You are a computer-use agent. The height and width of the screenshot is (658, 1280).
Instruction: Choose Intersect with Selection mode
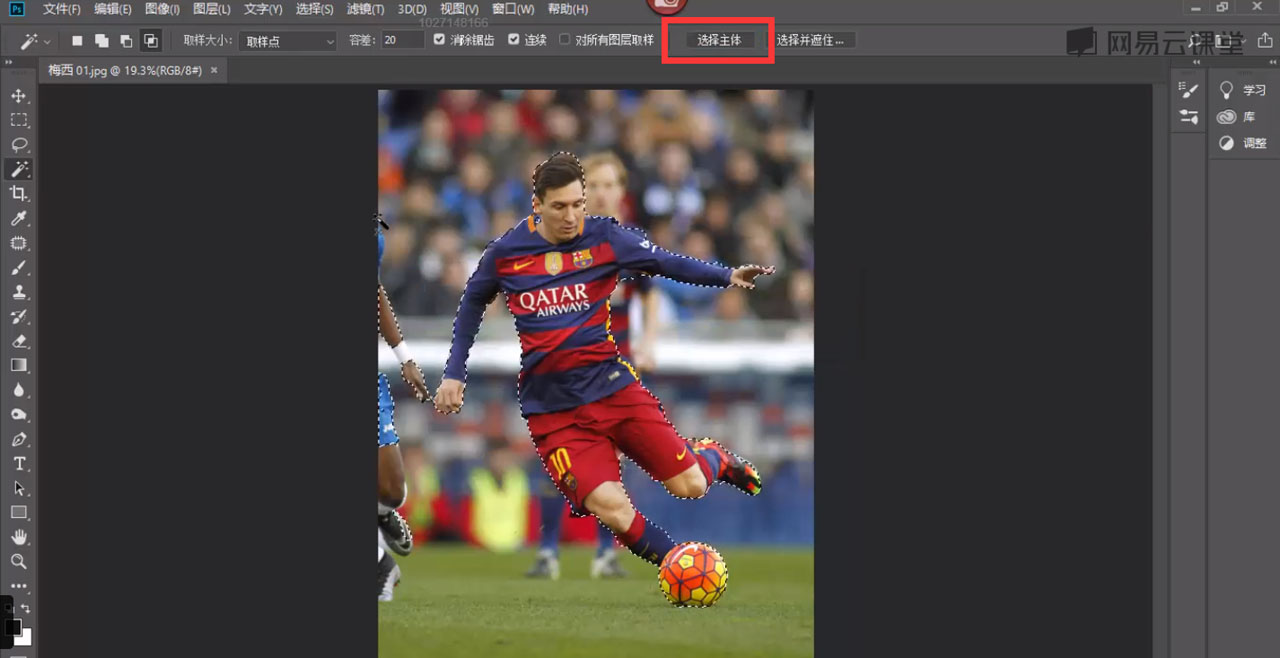[x=151, y=41]
